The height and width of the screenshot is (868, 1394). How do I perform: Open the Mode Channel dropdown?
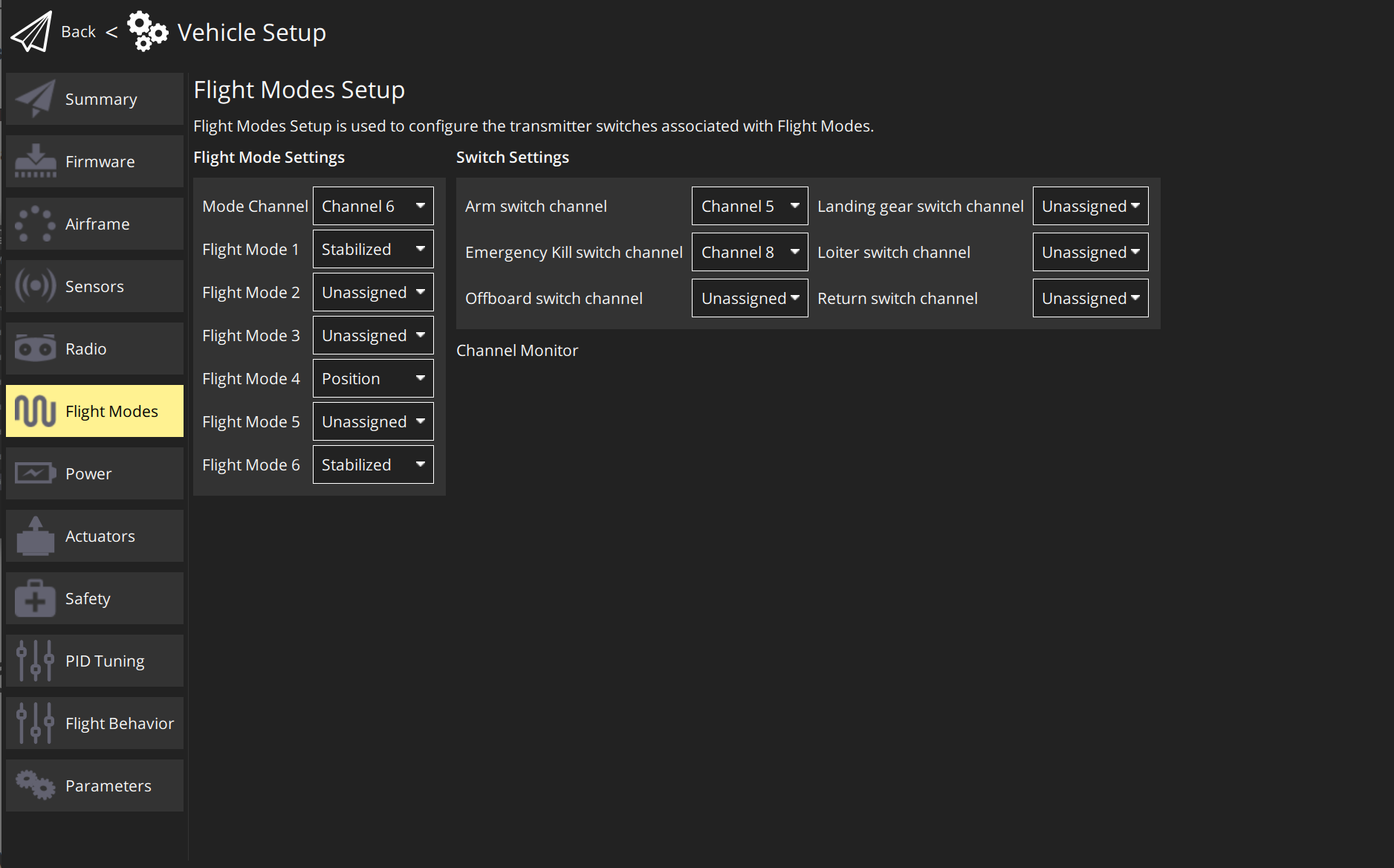[373, 206]
